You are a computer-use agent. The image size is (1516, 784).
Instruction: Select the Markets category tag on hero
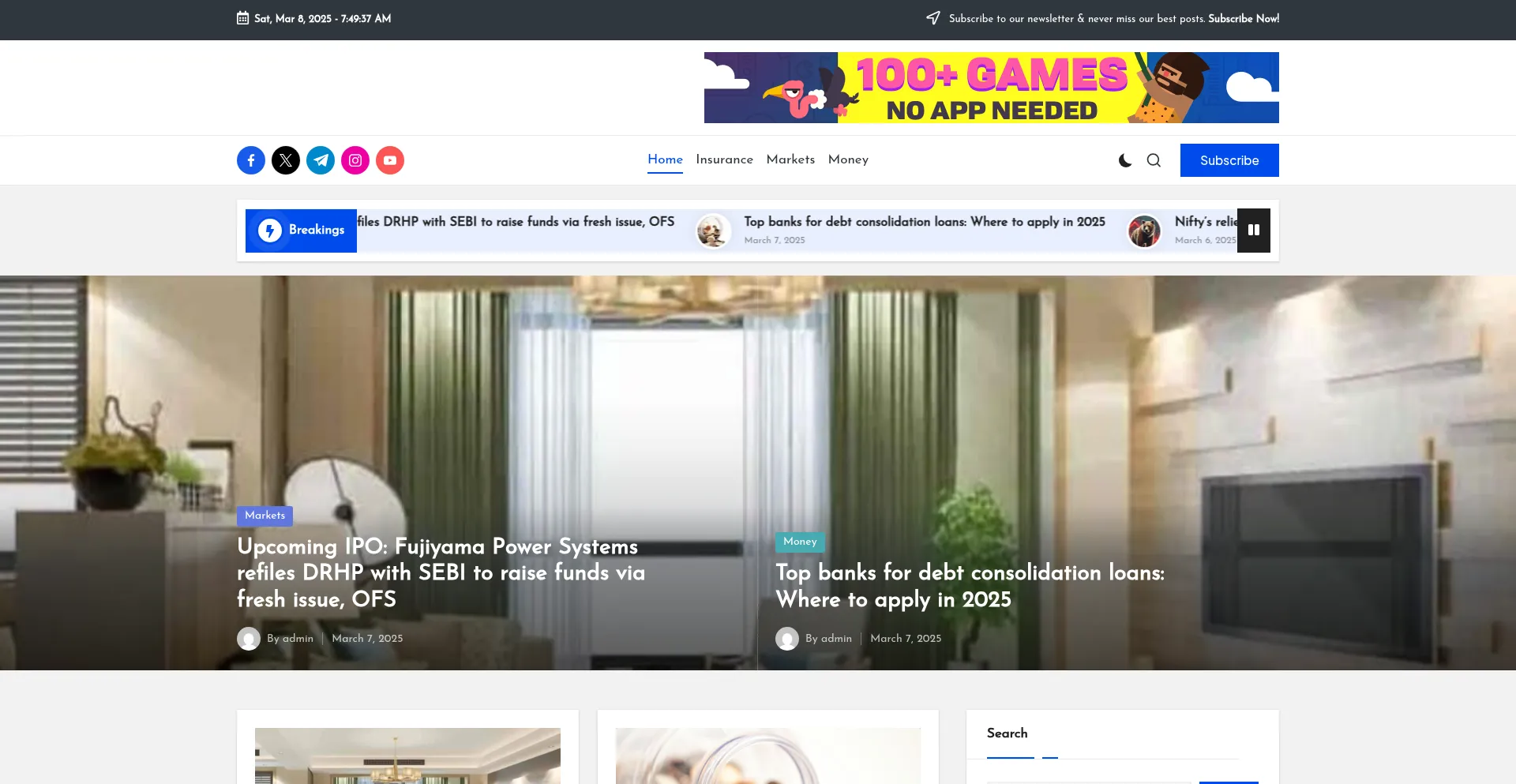[x=265, y=516]
